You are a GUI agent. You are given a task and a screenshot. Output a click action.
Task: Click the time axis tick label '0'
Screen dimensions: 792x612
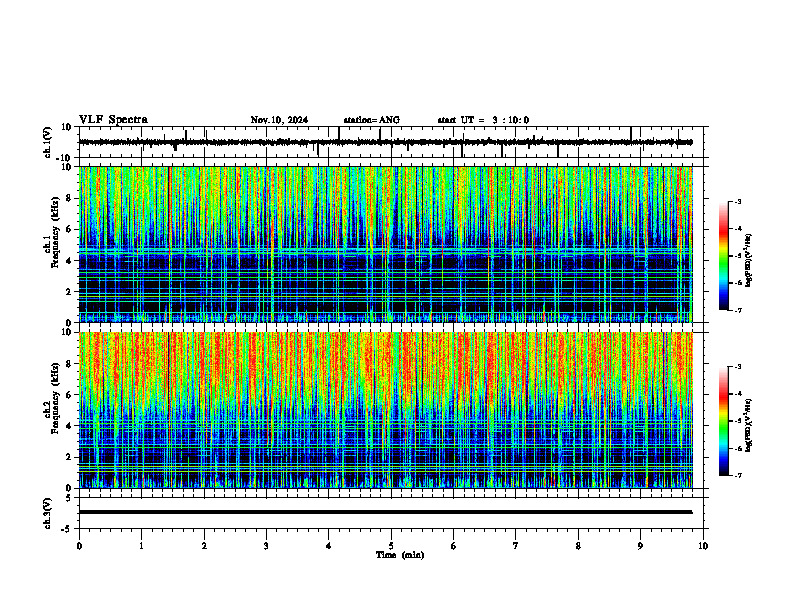point(79,546)
